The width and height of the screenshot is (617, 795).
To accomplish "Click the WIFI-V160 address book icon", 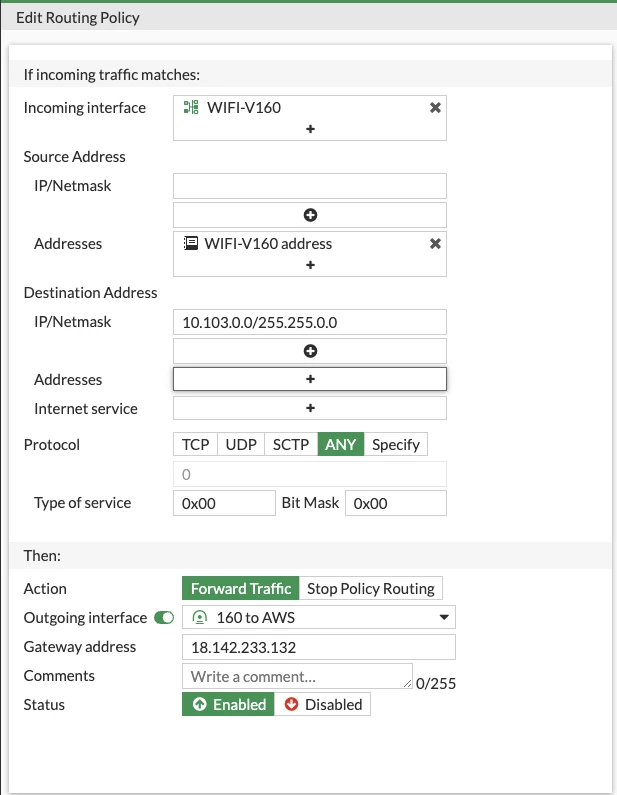I will point(191,243).
